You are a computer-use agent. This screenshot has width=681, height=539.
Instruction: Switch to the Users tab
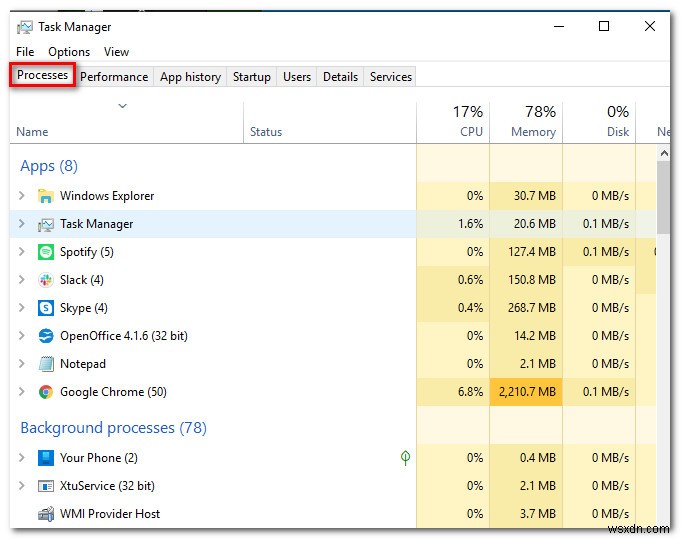click(297, 77)
